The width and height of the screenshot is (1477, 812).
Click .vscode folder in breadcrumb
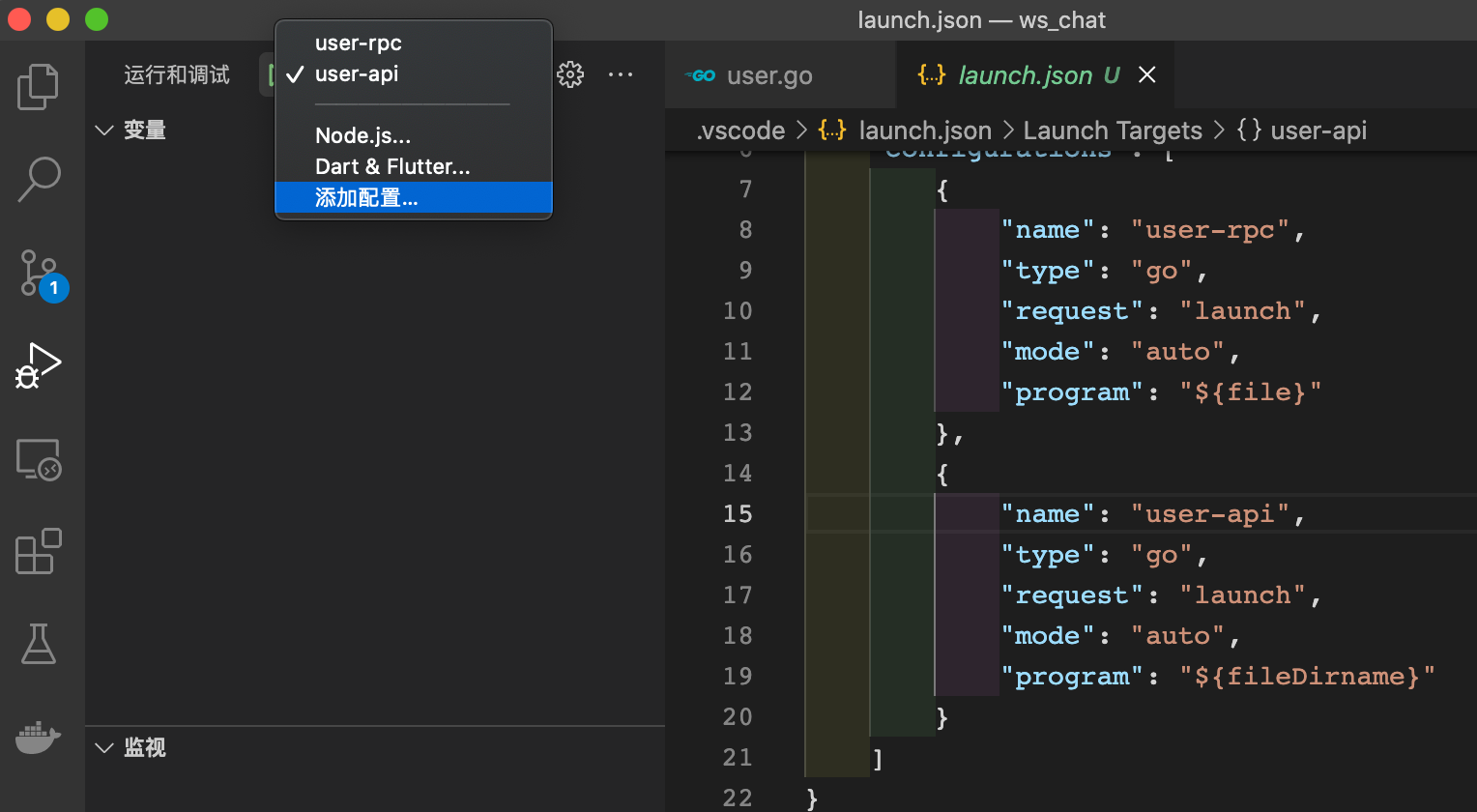click(740, 130)
